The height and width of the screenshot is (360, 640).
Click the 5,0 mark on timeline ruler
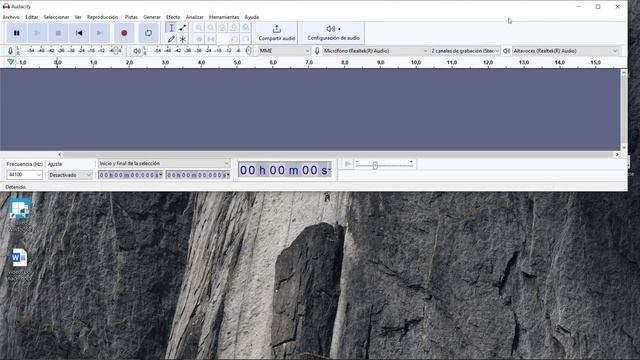[x=237, y=62]
